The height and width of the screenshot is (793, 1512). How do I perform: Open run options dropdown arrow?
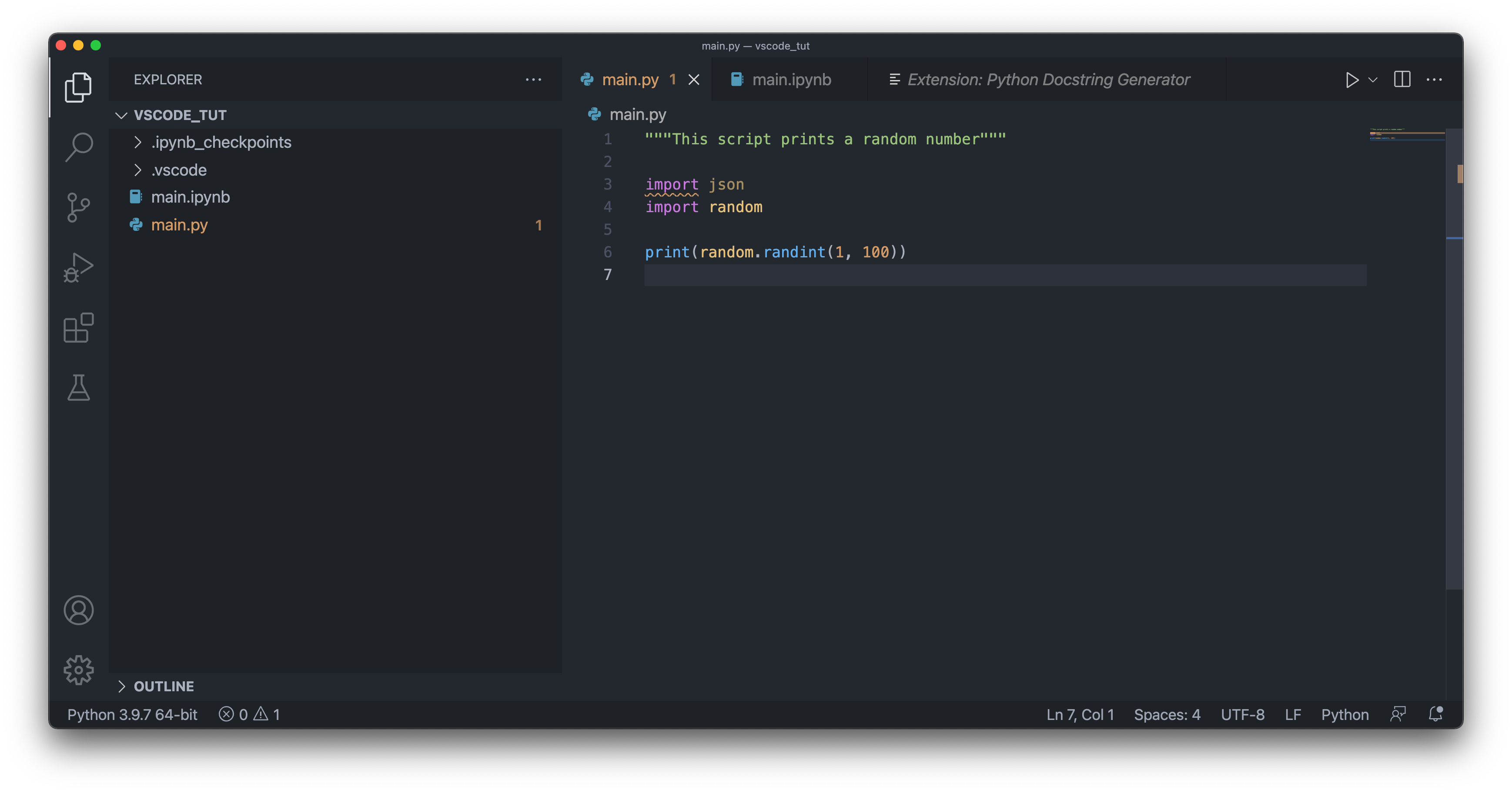pos(1373,80)
